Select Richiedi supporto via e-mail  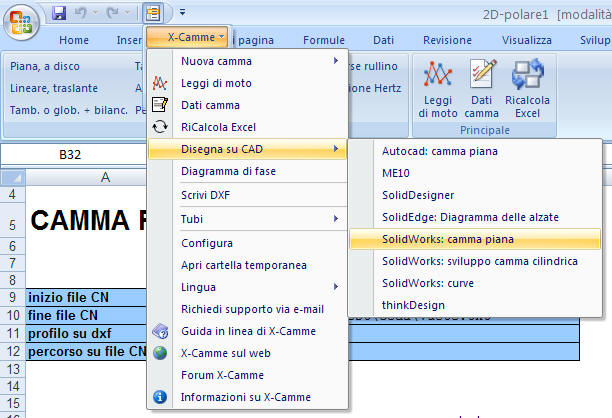pos(248,309)
